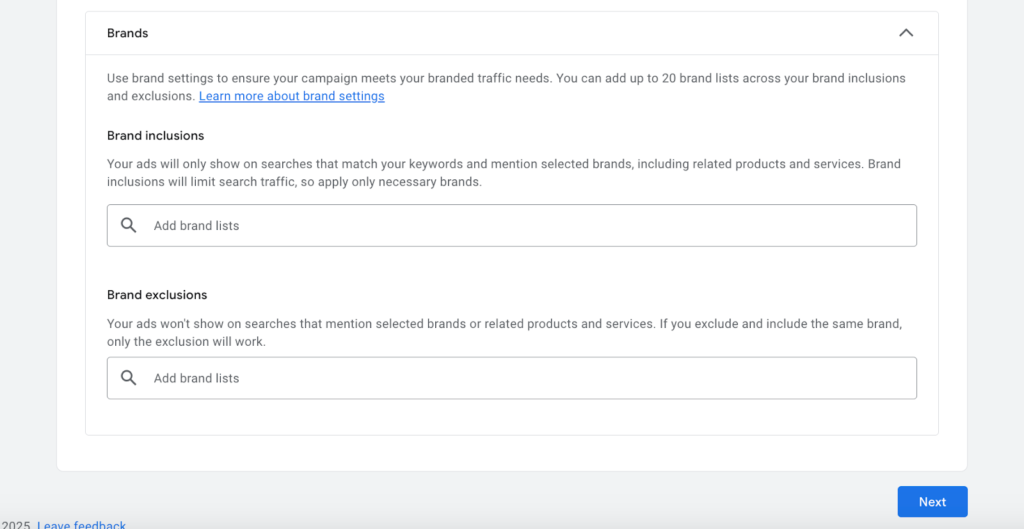Click the Brands section title
1024x529 pixels.
tap(127, 33)
